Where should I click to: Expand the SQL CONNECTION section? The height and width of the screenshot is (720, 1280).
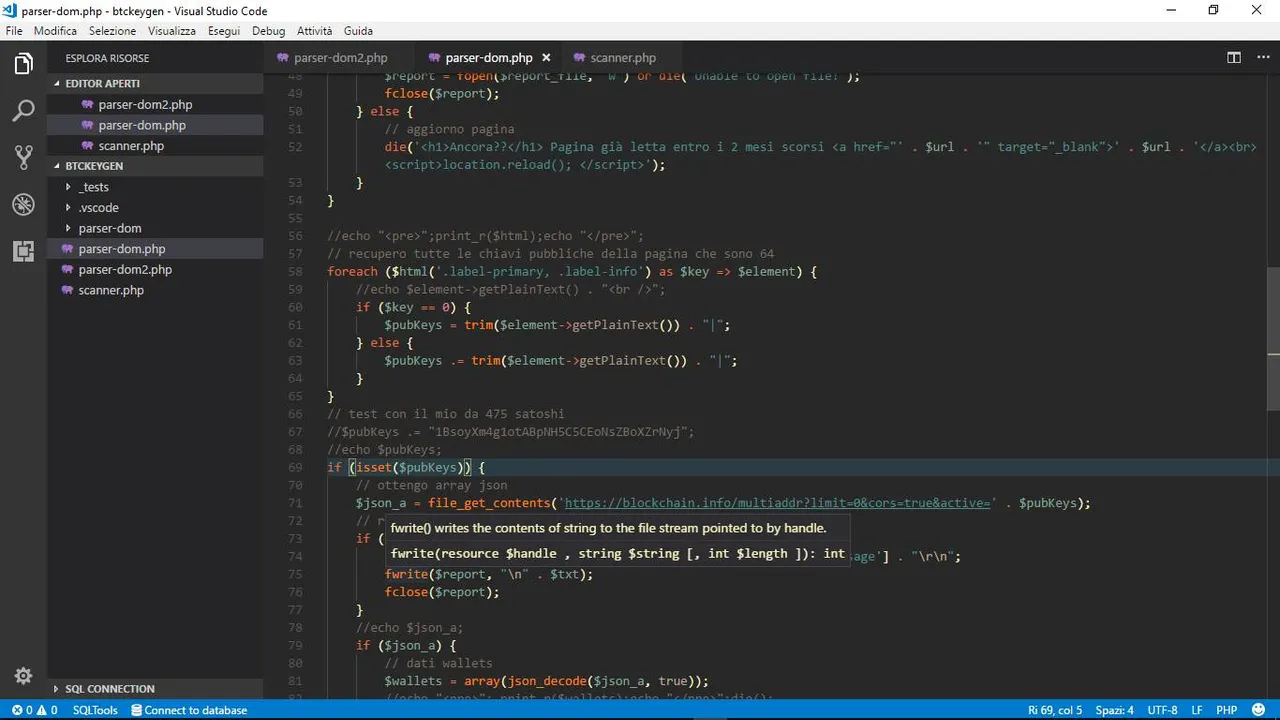[x=56, y=689]
